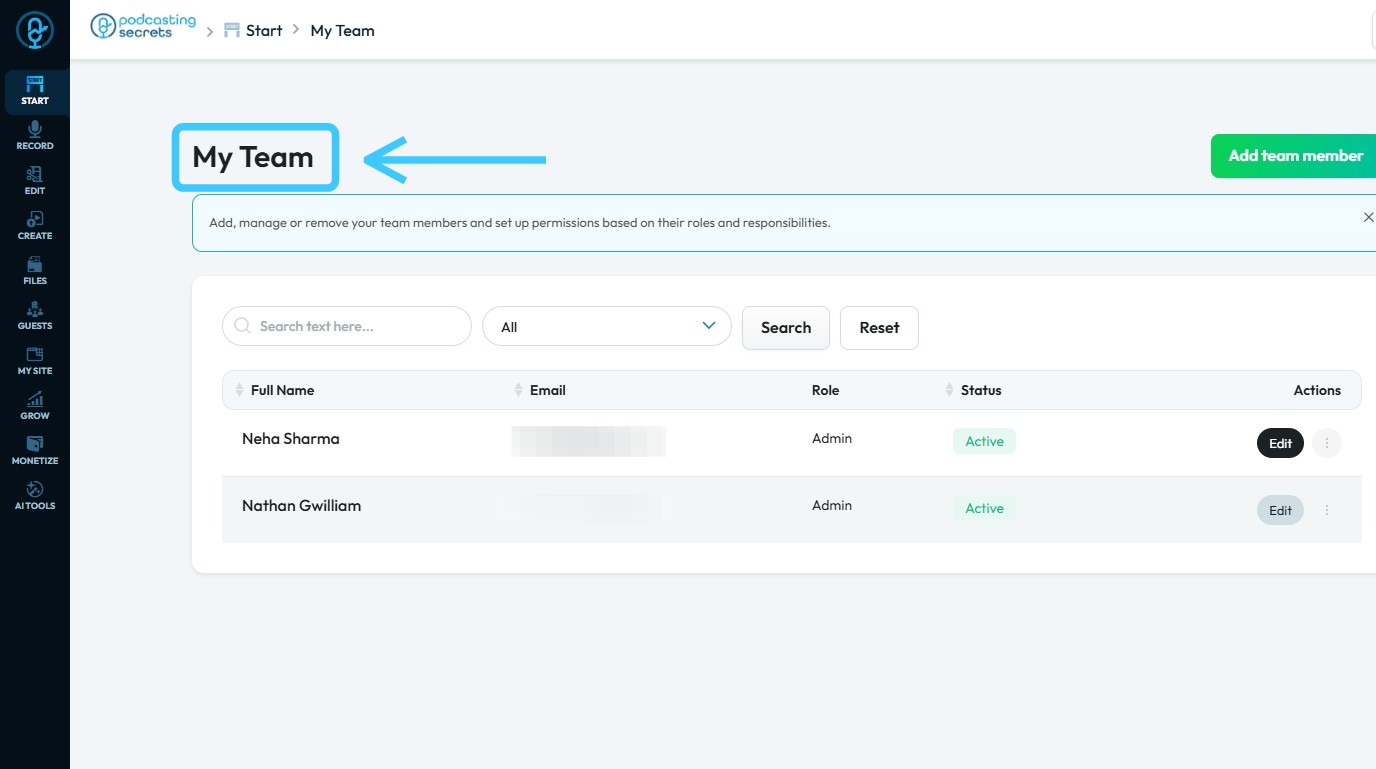
Task: Click the Active status badge for Nathan Gwilliam
Action: [x=984, y=508]
